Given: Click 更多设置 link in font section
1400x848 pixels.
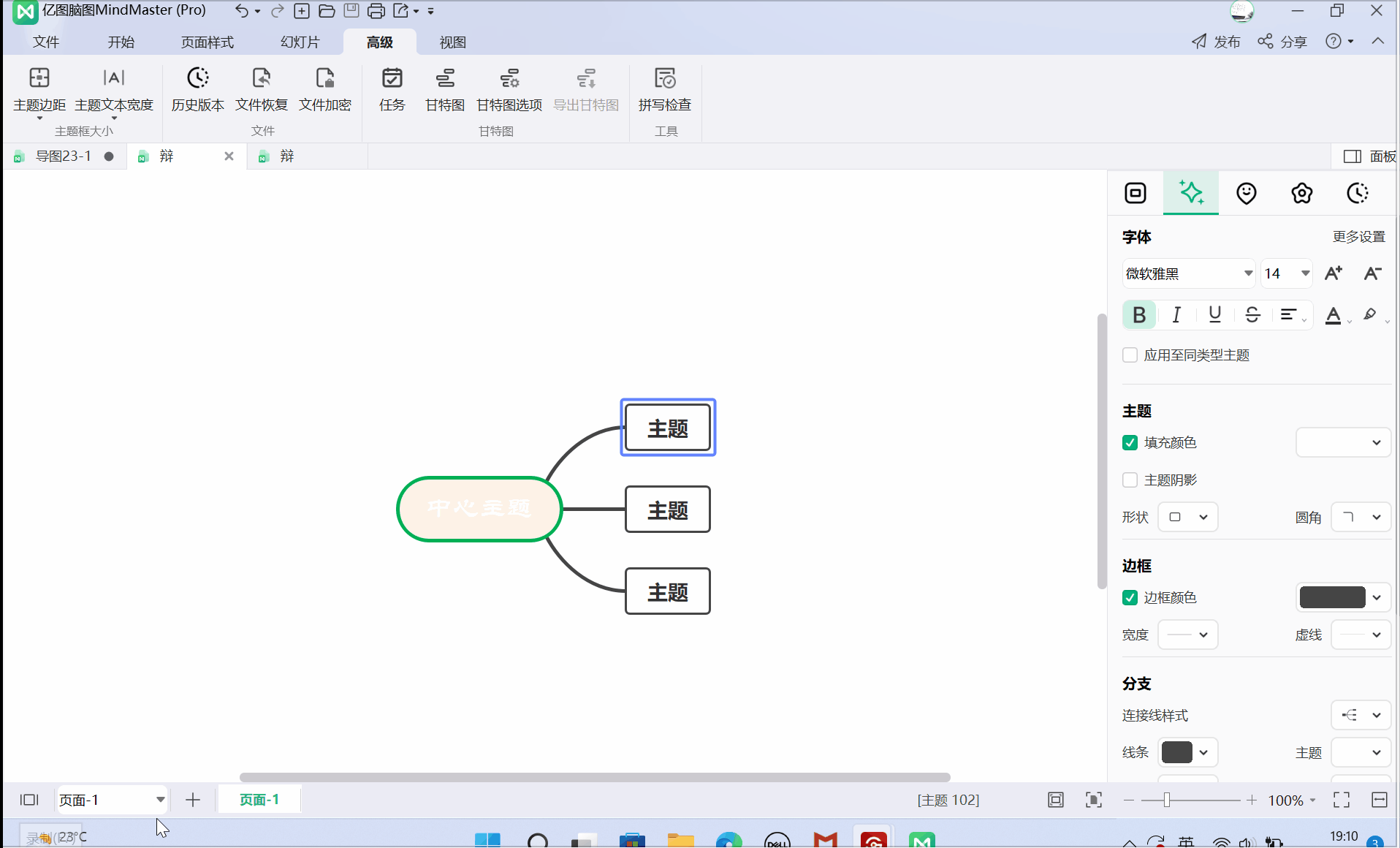Looking at the screenshot, I should 1359,237.
